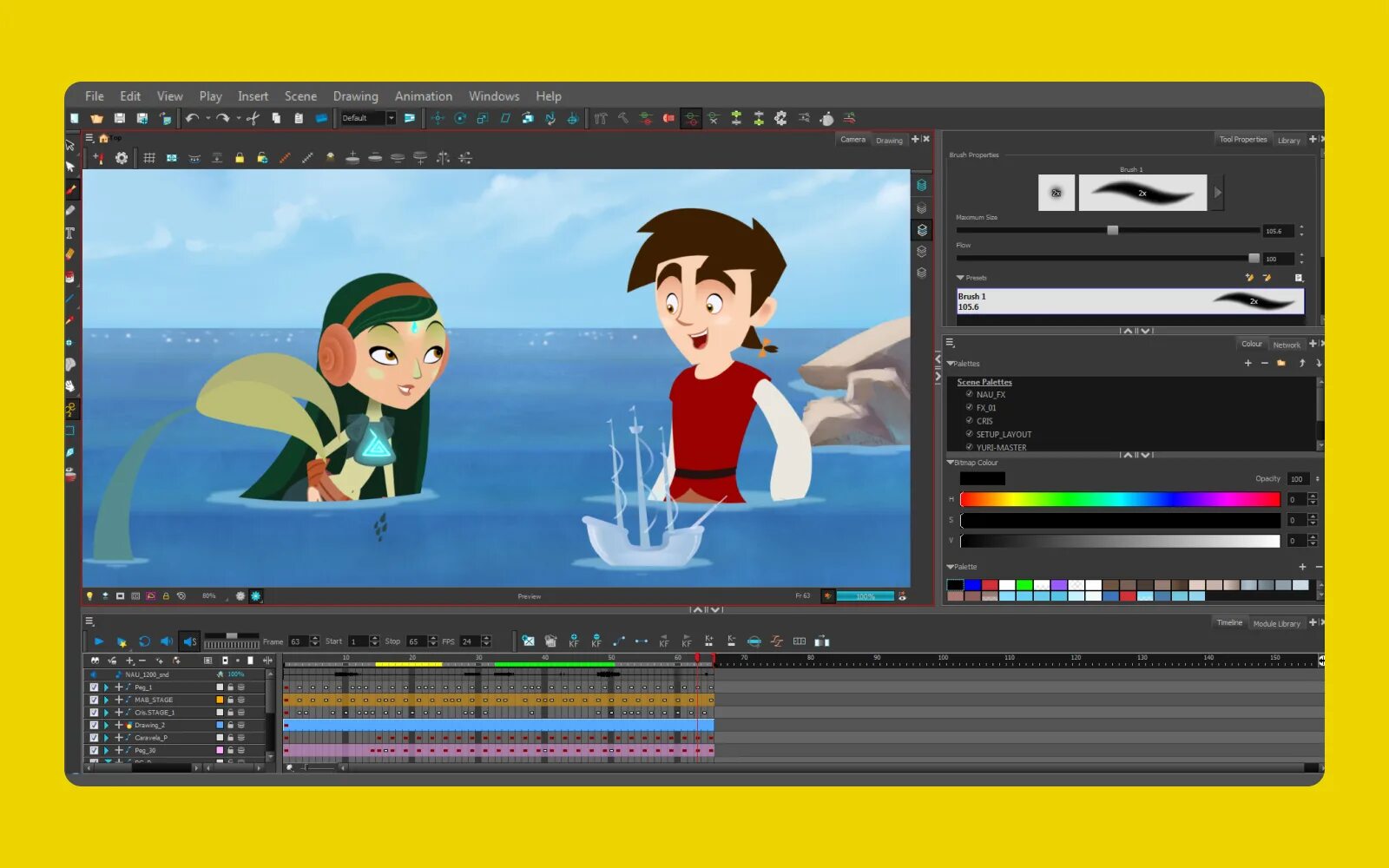
Task: Click the Redo arrow in the top toolbar
Action: [223, 118]
